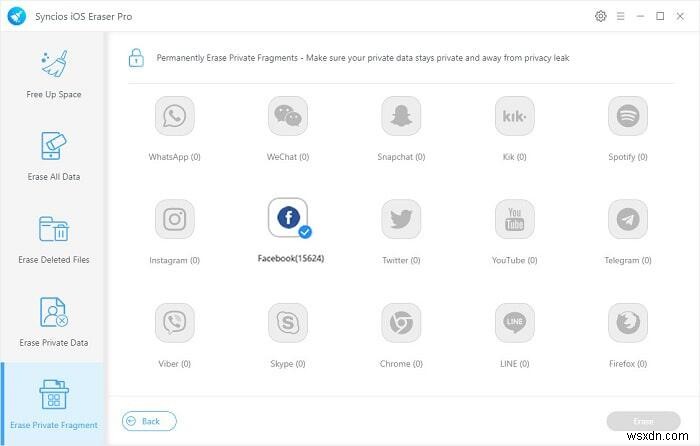Screen dimensions: 700x446
Task: Click the Syncios iOS Eraser Pro title
Action: pyautogui.click(x=83, y=17)
